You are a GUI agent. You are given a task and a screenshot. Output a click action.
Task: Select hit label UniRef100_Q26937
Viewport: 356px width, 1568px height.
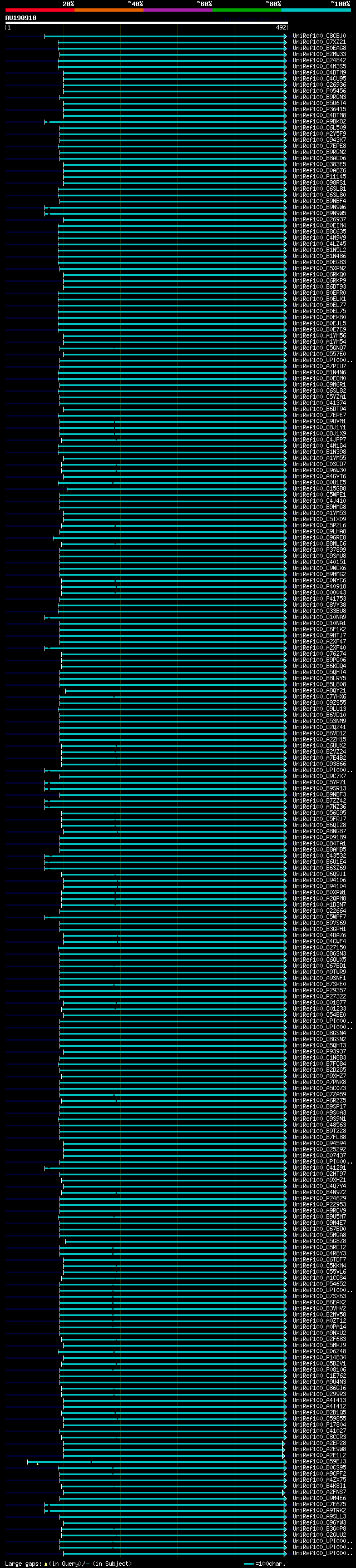[319, 219]
